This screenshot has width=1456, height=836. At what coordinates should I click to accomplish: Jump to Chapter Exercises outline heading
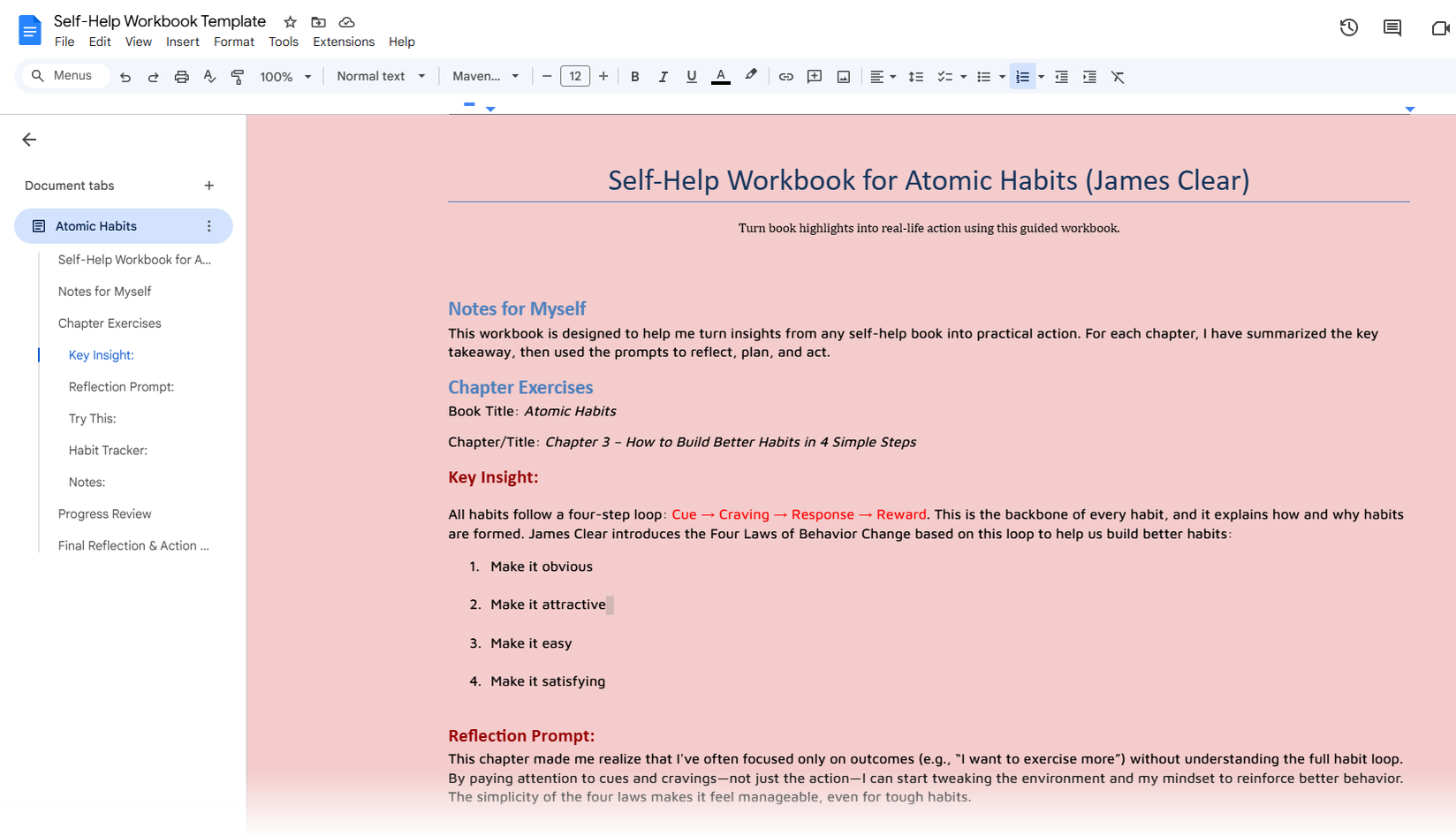[110, 323]
